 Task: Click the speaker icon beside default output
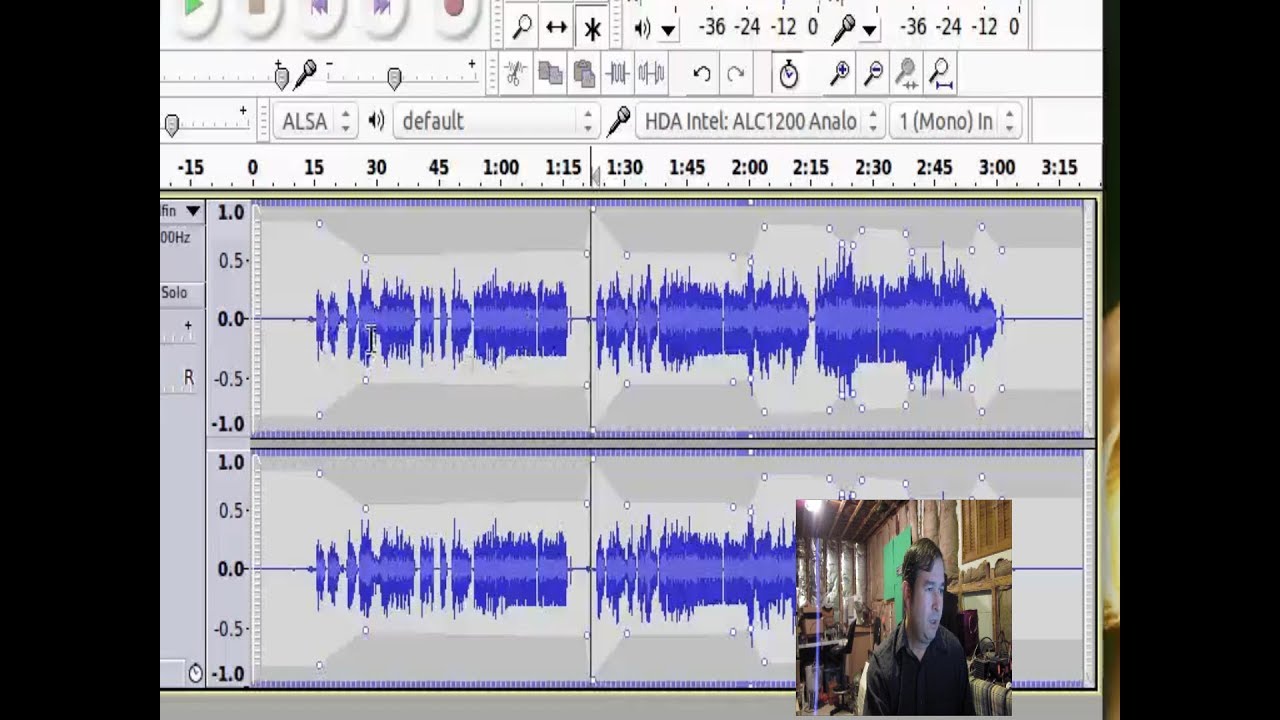(x=376, y=121)
